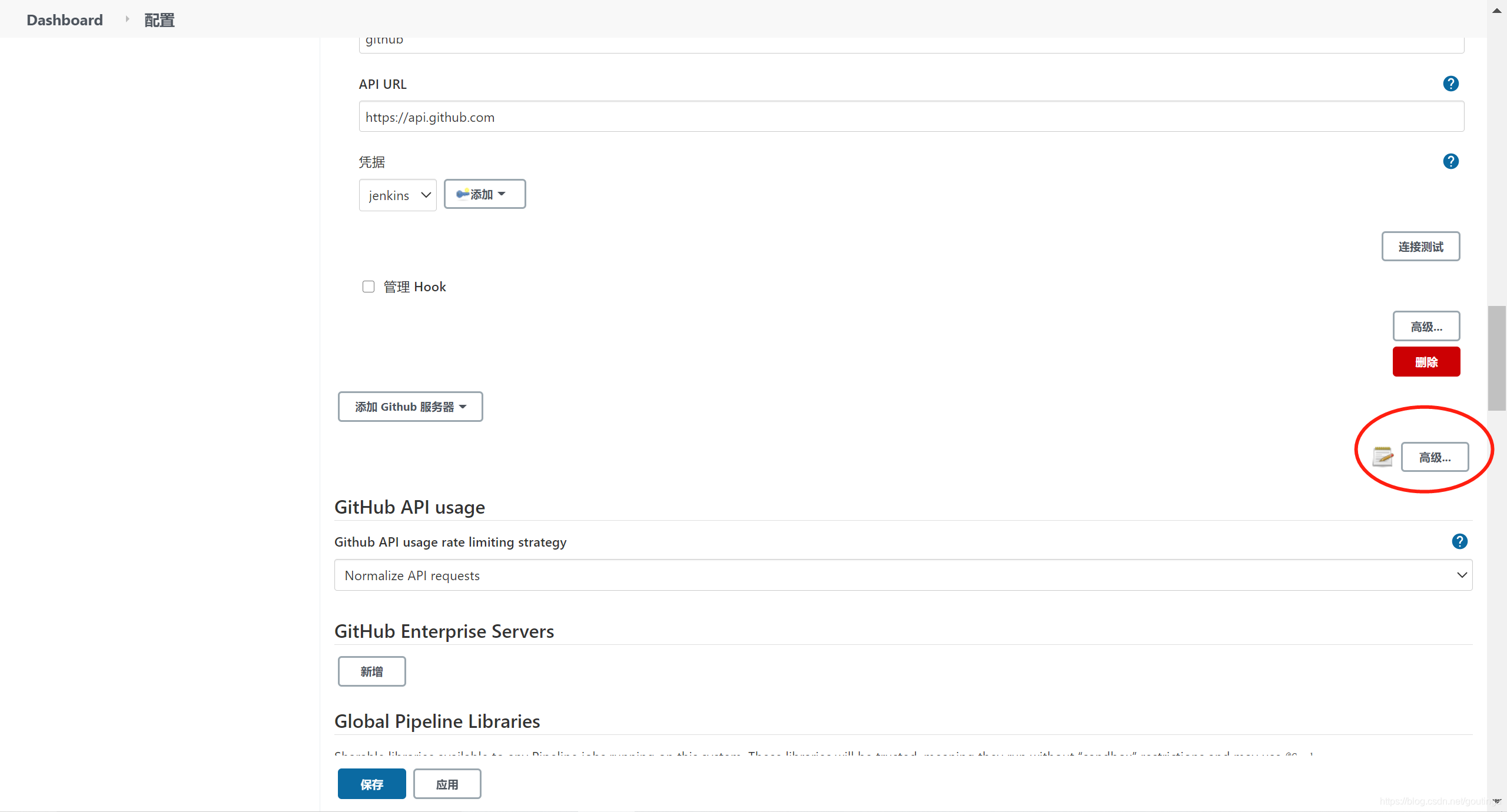This screenshot has height=812, width=1507.
Task: Click the scrollbar up arrow
Action: [x=1496, y=10]
